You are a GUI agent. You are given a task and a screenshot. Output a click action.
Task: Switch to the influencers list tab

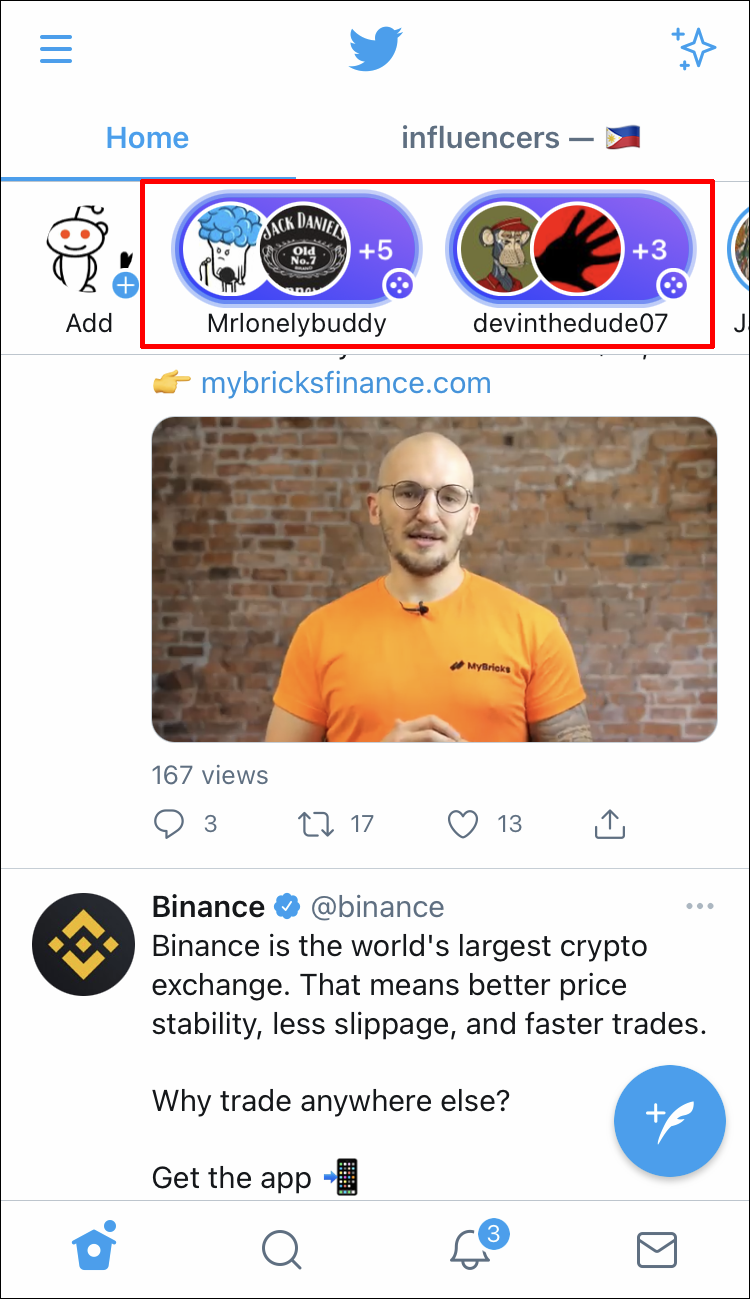point(520,138)
